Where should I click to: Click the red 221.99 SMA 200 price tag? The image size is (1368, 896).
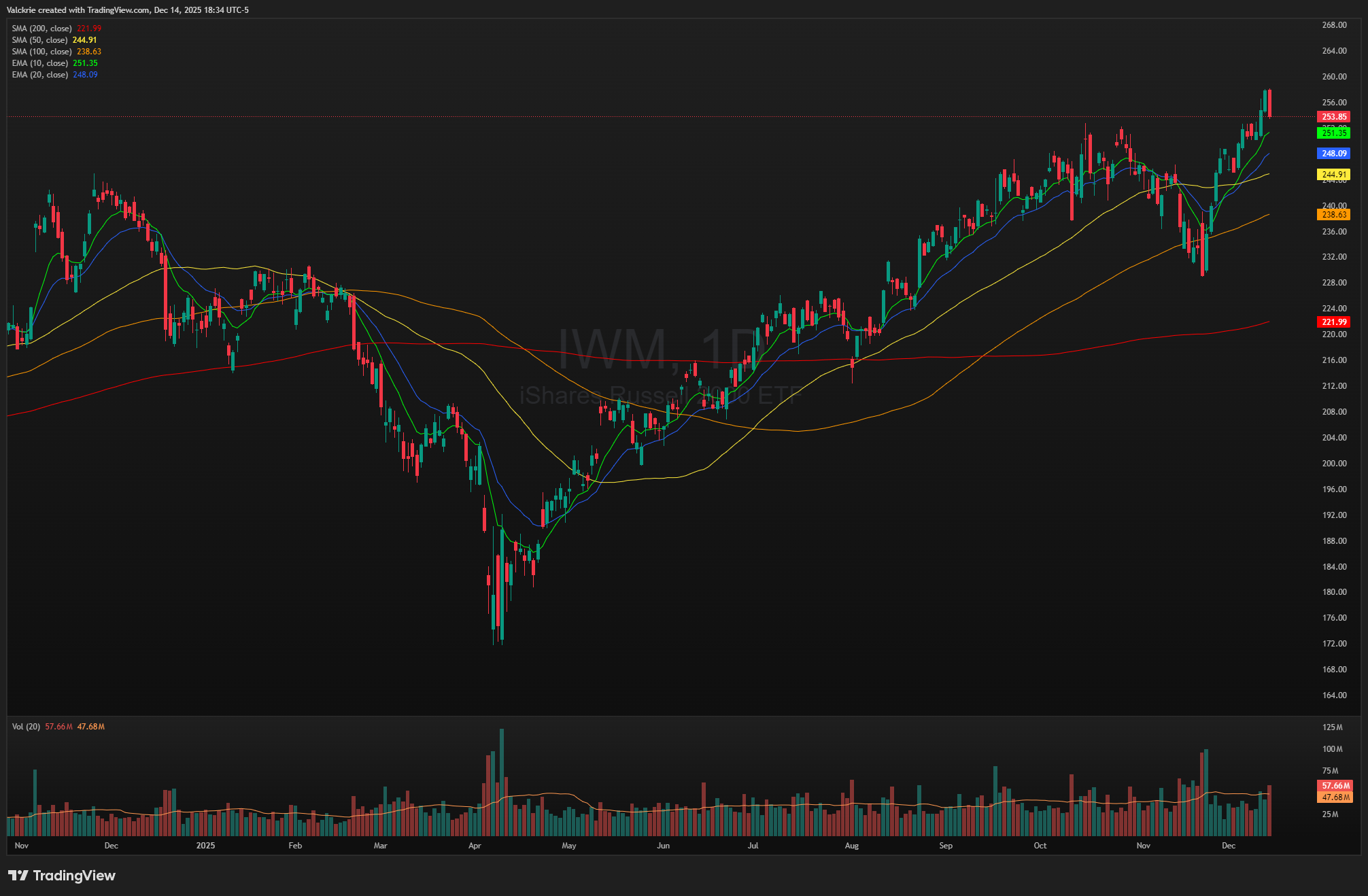tap(1333, 322)
